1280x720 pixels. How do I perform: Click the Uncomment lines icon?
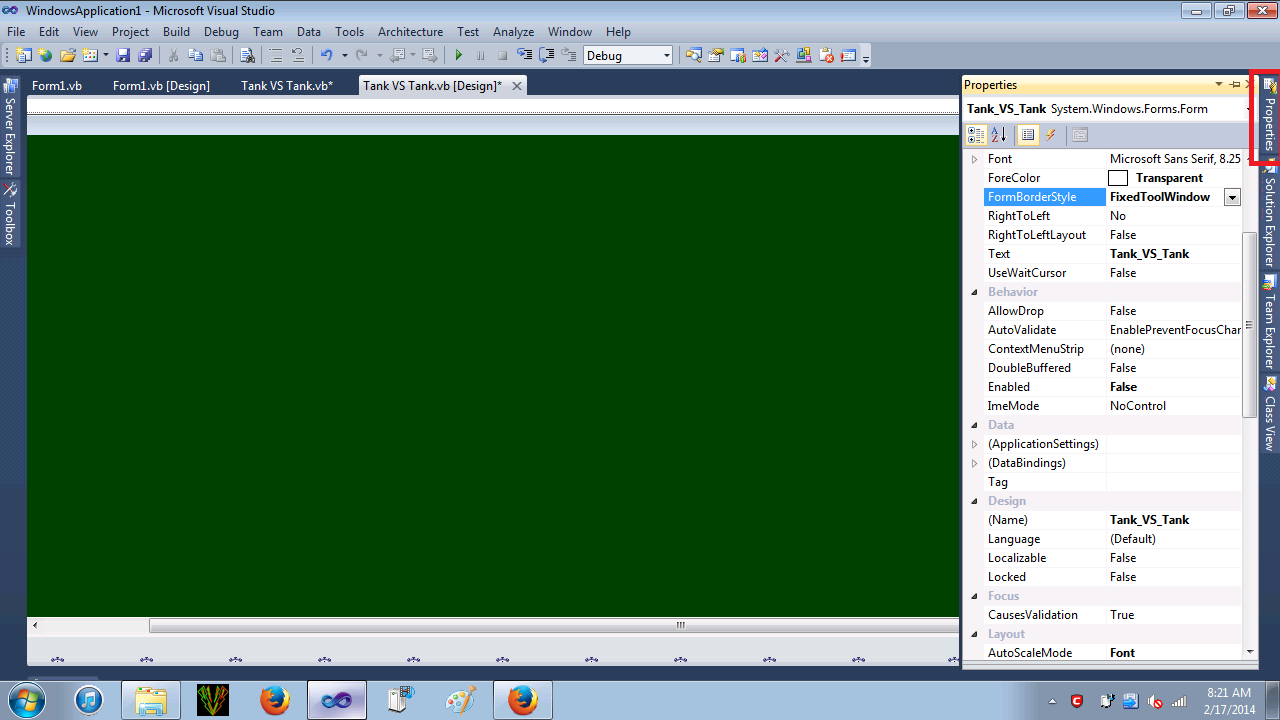coord(297,56)
